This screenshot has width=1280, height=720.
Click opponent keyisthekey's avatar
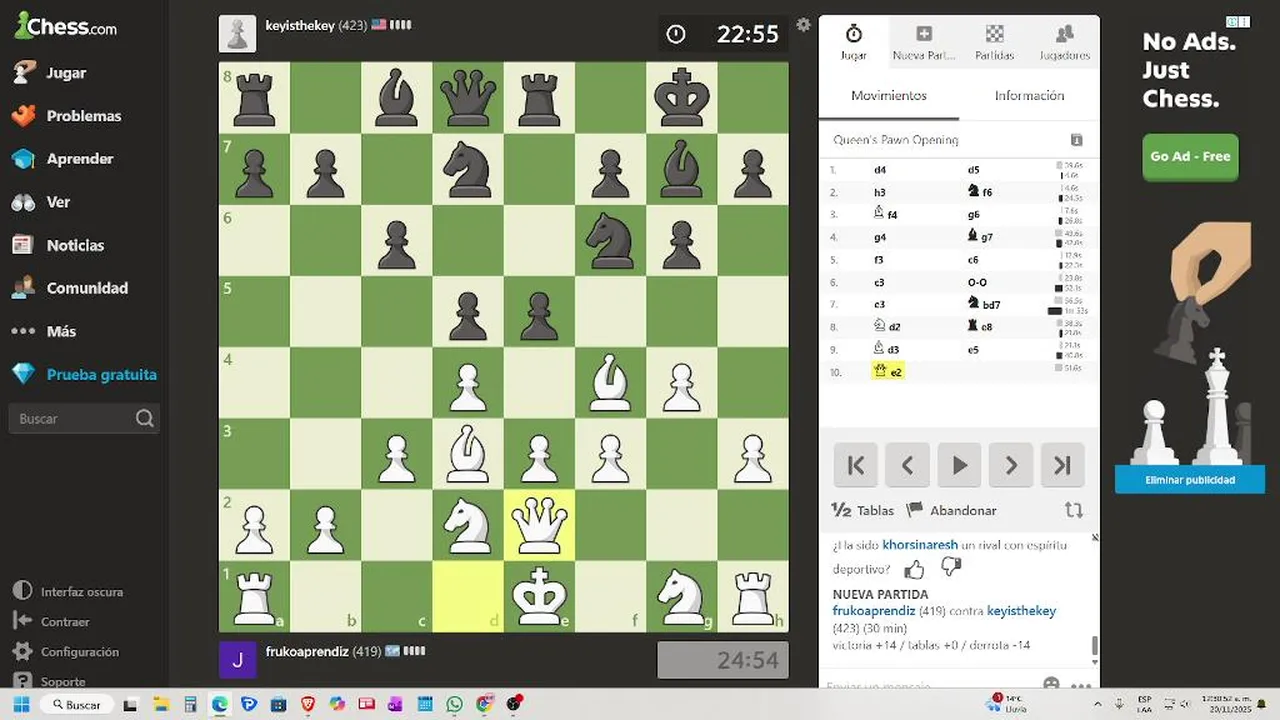[x=237, y=33]
